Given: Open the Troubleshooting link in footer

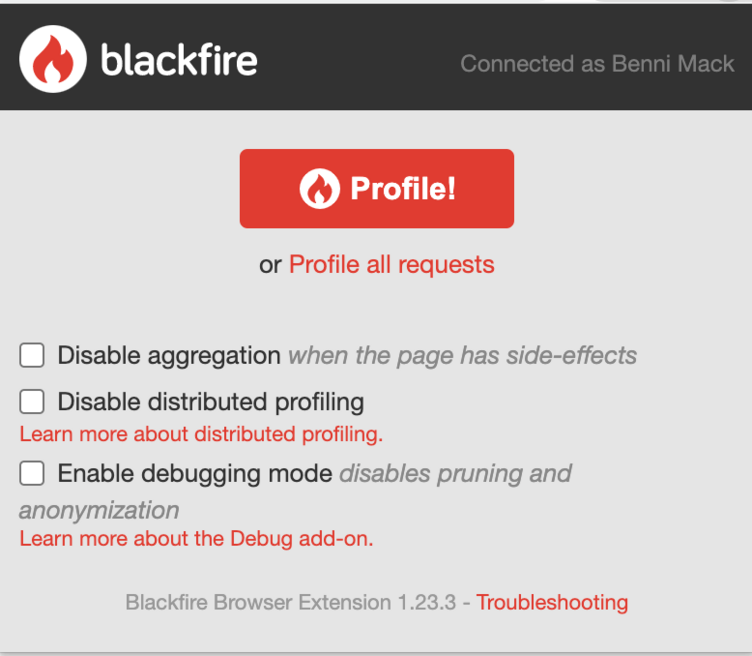Looking at the screenshot, I should pos(552,602).
